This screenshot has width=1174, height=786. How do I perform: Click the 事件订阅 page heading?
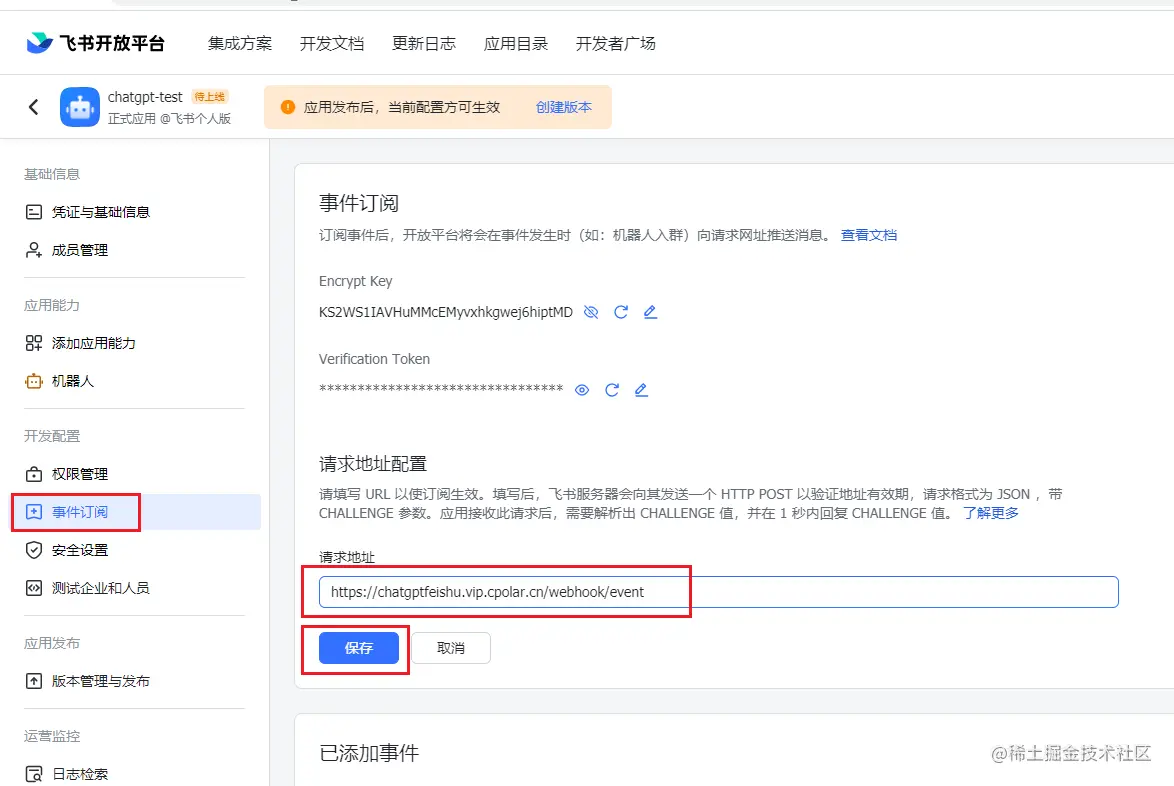(x=359, y=203)
